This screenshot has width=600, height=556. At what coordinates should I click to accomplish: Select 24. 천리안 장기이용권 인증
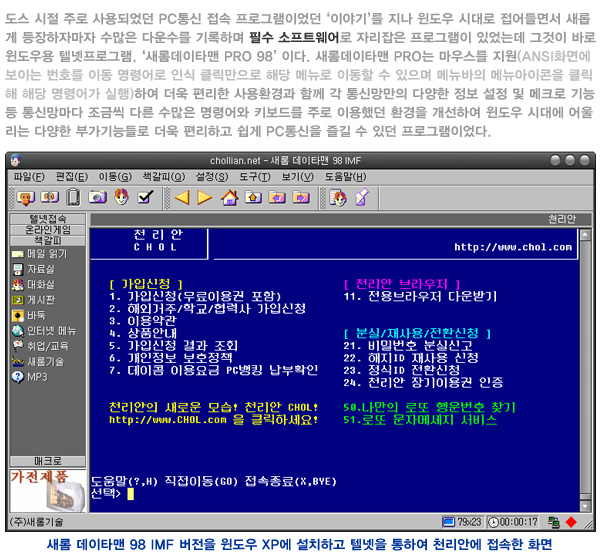click(423, 382)
